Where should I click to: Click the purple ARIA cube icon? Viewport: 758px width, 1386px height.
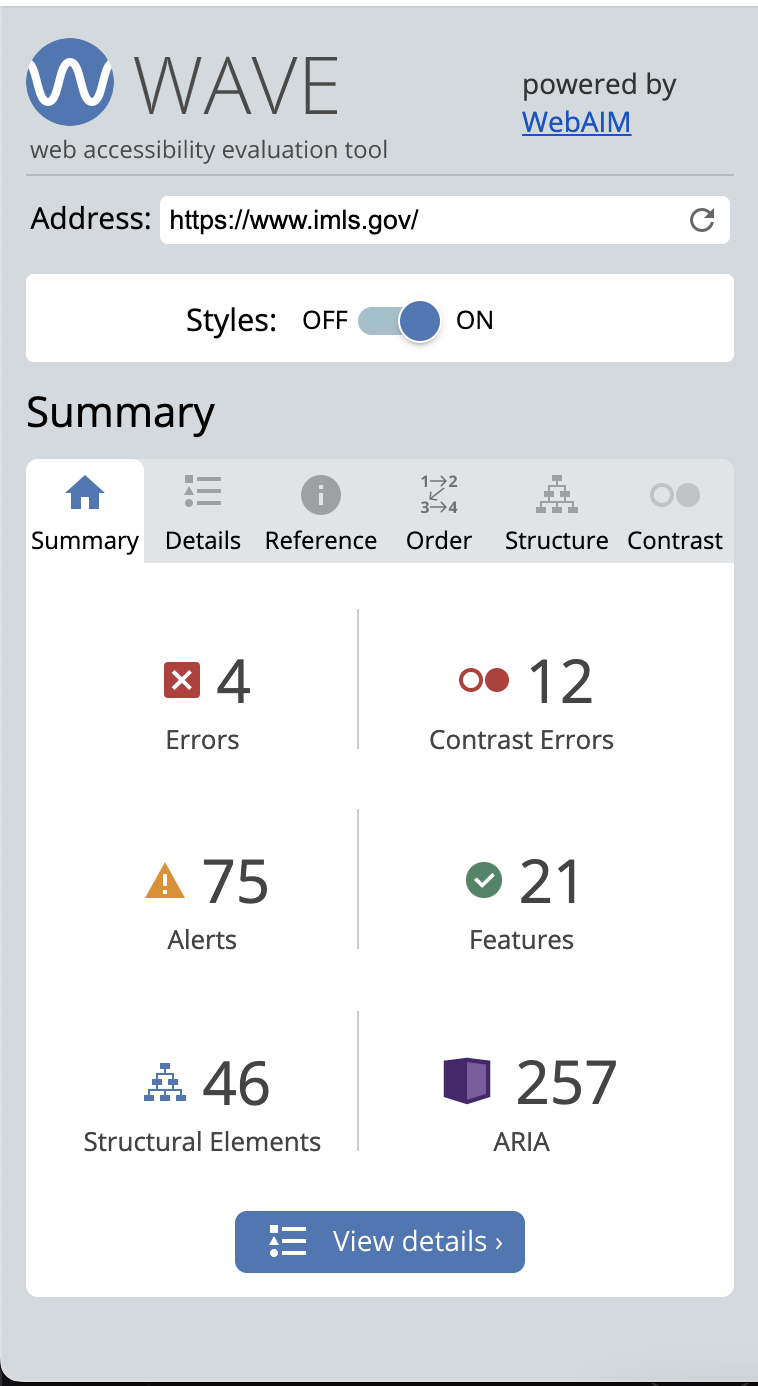466,1080
